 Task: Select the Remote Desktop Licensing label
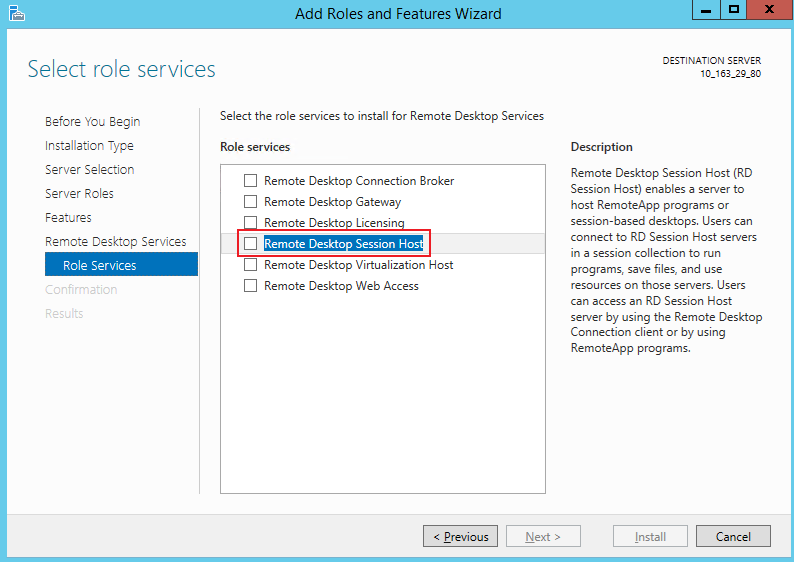[x=334, y=223]
